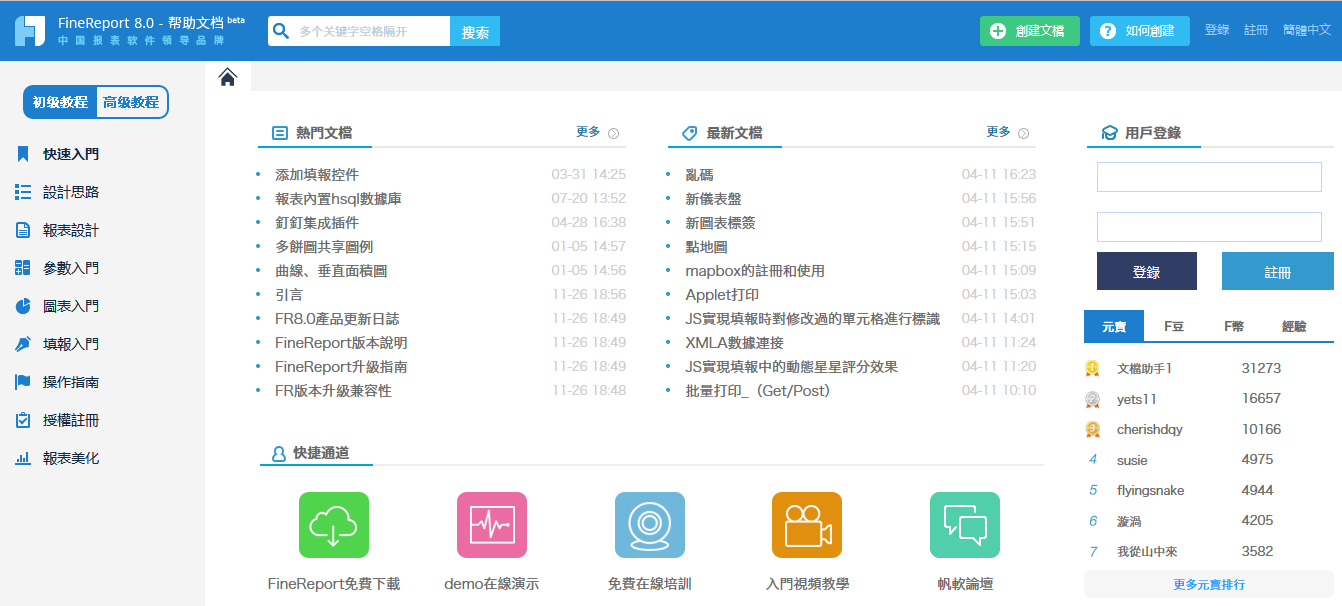Switch to 初级教程 toggle

[60, 102]
